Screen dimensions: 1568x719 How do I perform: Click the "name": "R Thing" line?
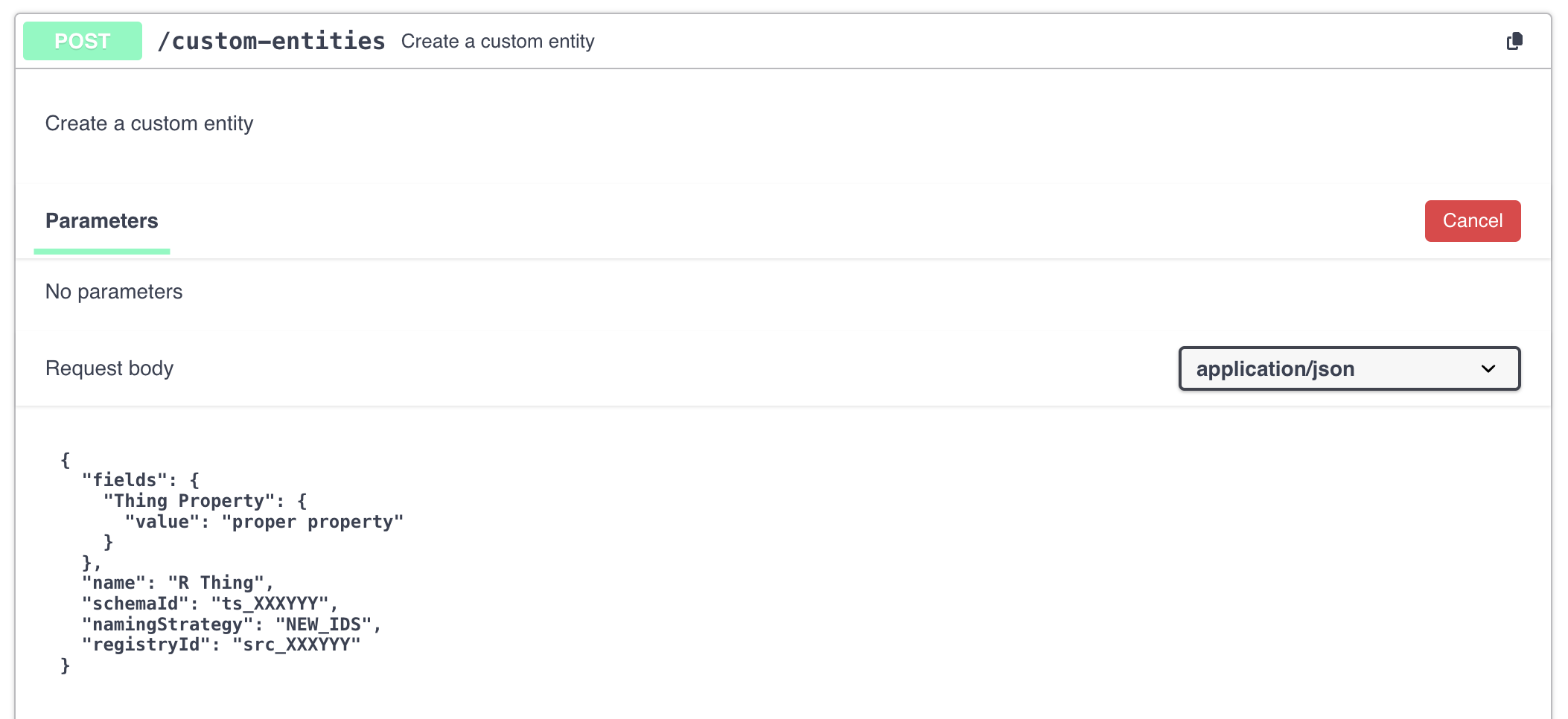178,583
